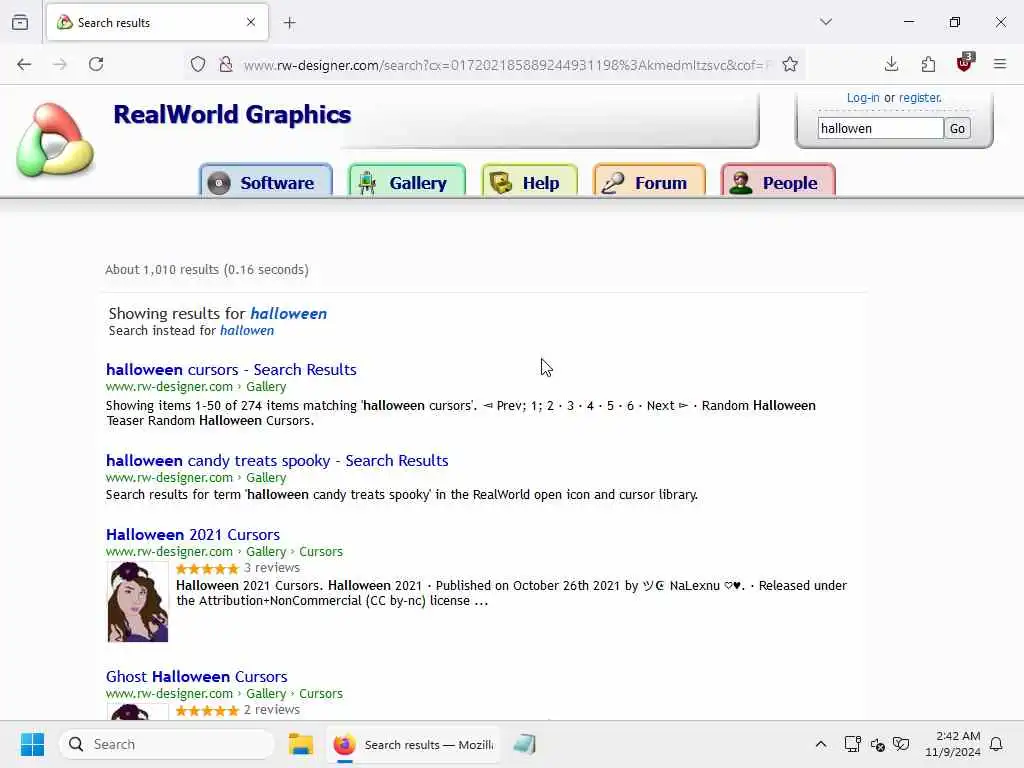
Task: Click the network tray icon
Action: (x=852, y=744)
